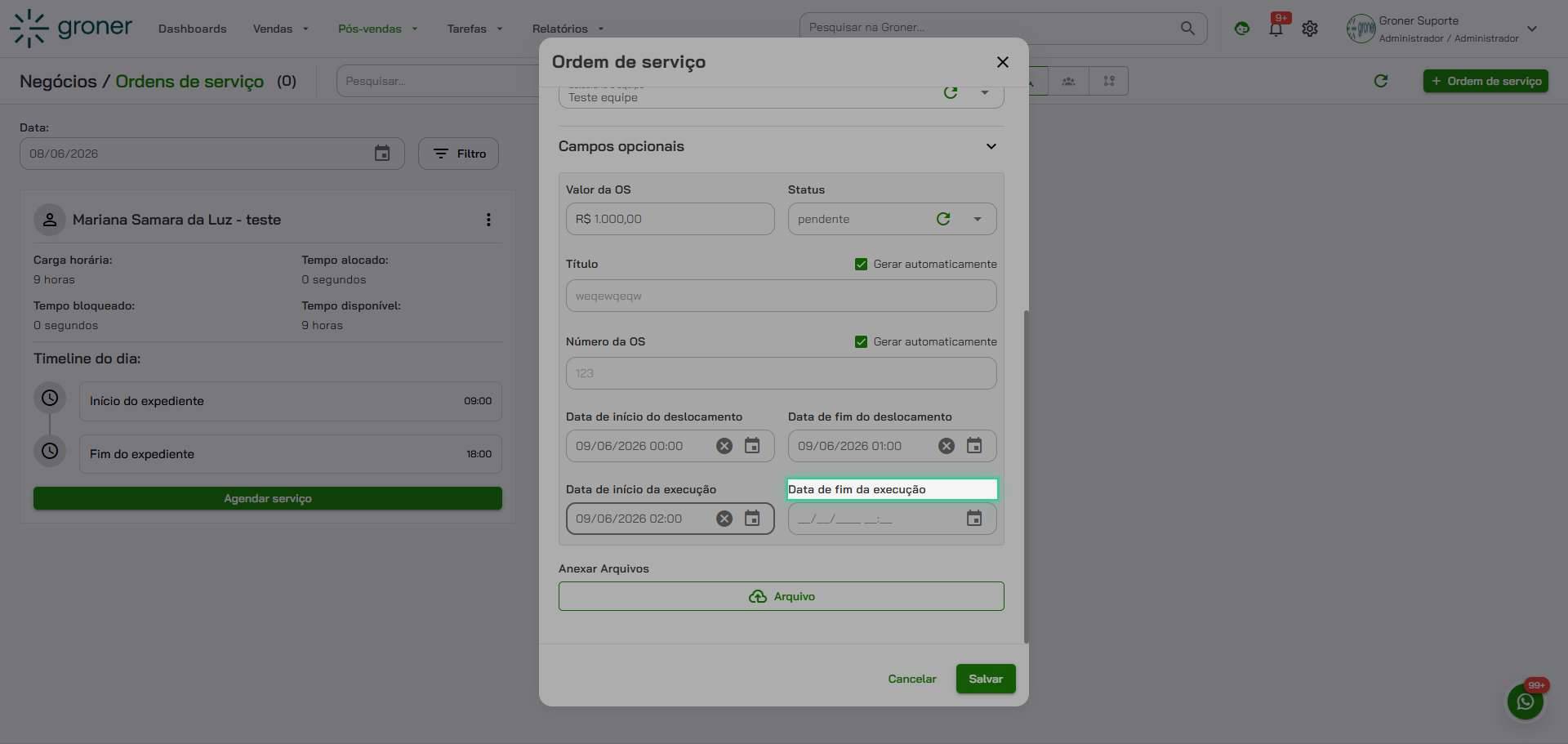Screen dimensions: 1568x744
Task: Open calendar for Data de início do deslocamento
Action: [x=752, y=446]
